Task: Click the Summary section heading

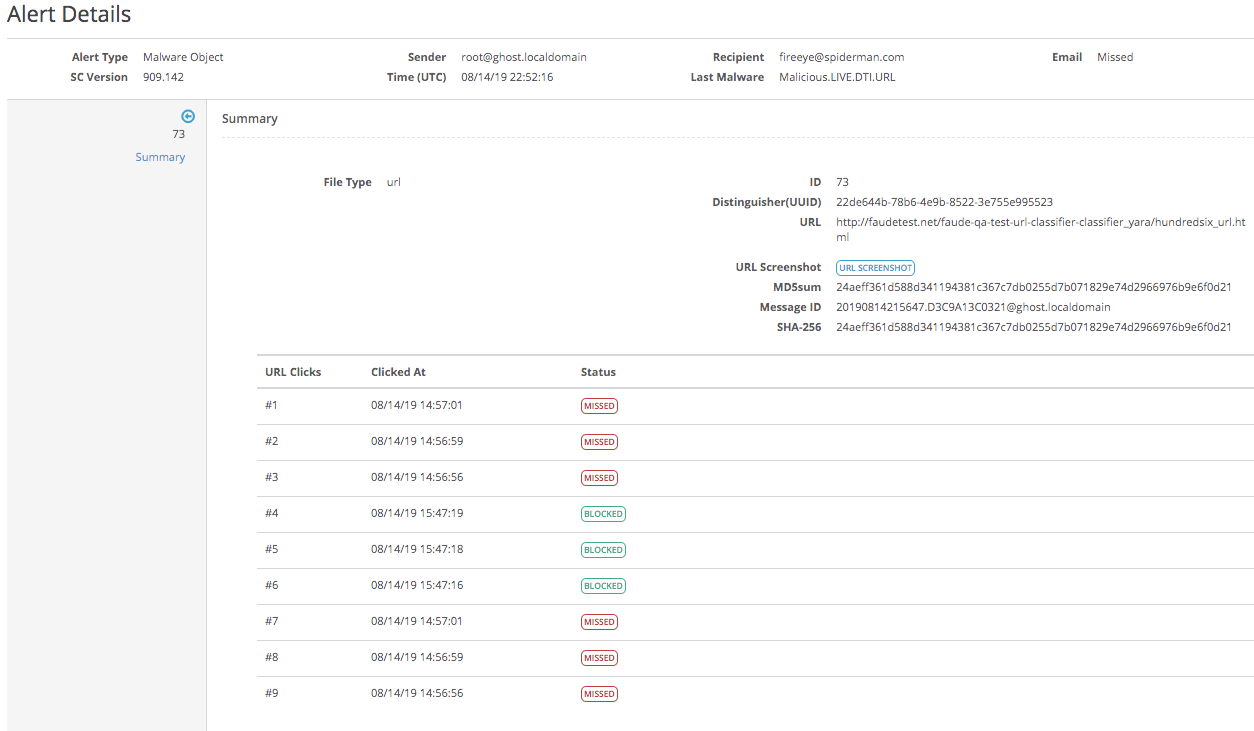Action: (x=250, y=118)
